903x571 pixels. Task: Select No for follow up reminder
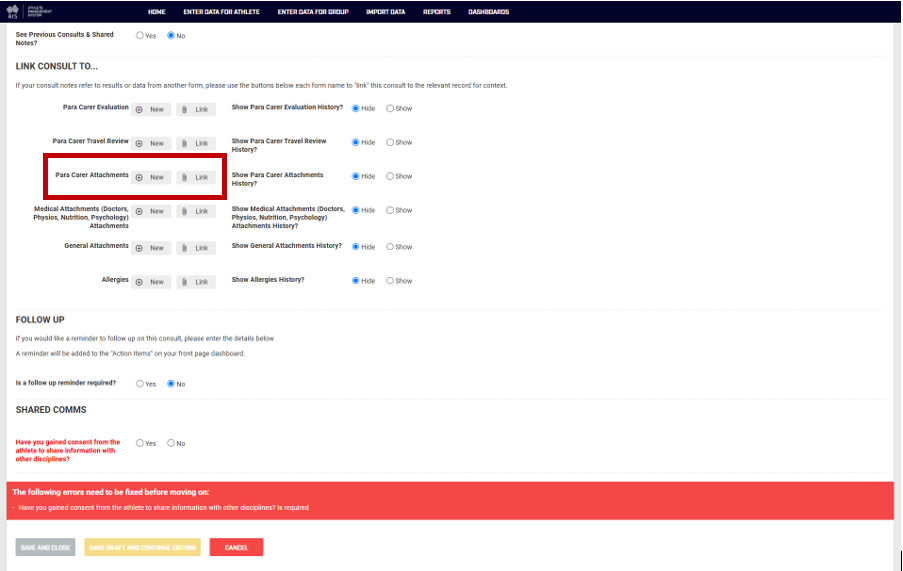(170, 384)
